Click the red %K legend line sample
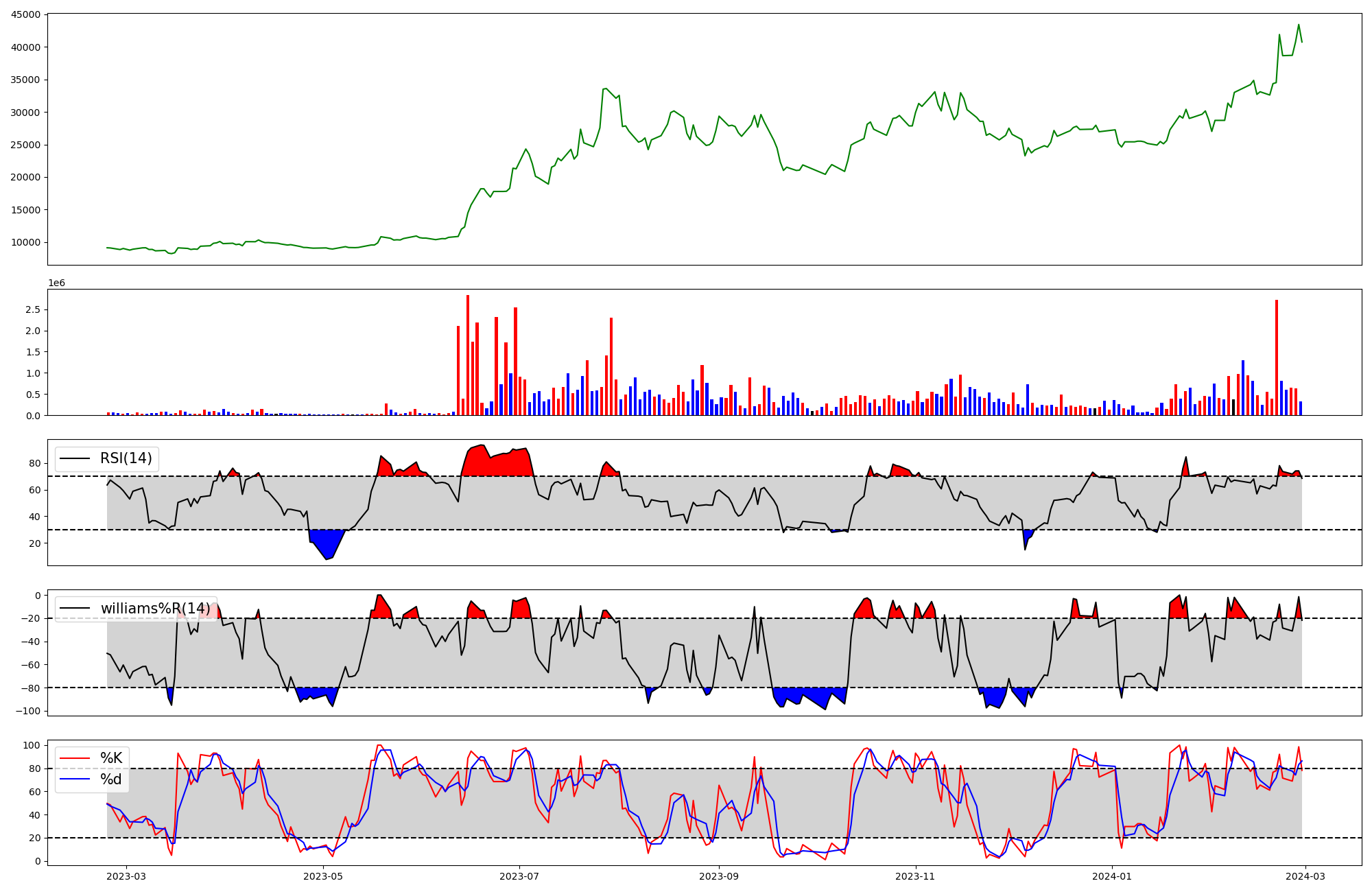 [75, 758]
